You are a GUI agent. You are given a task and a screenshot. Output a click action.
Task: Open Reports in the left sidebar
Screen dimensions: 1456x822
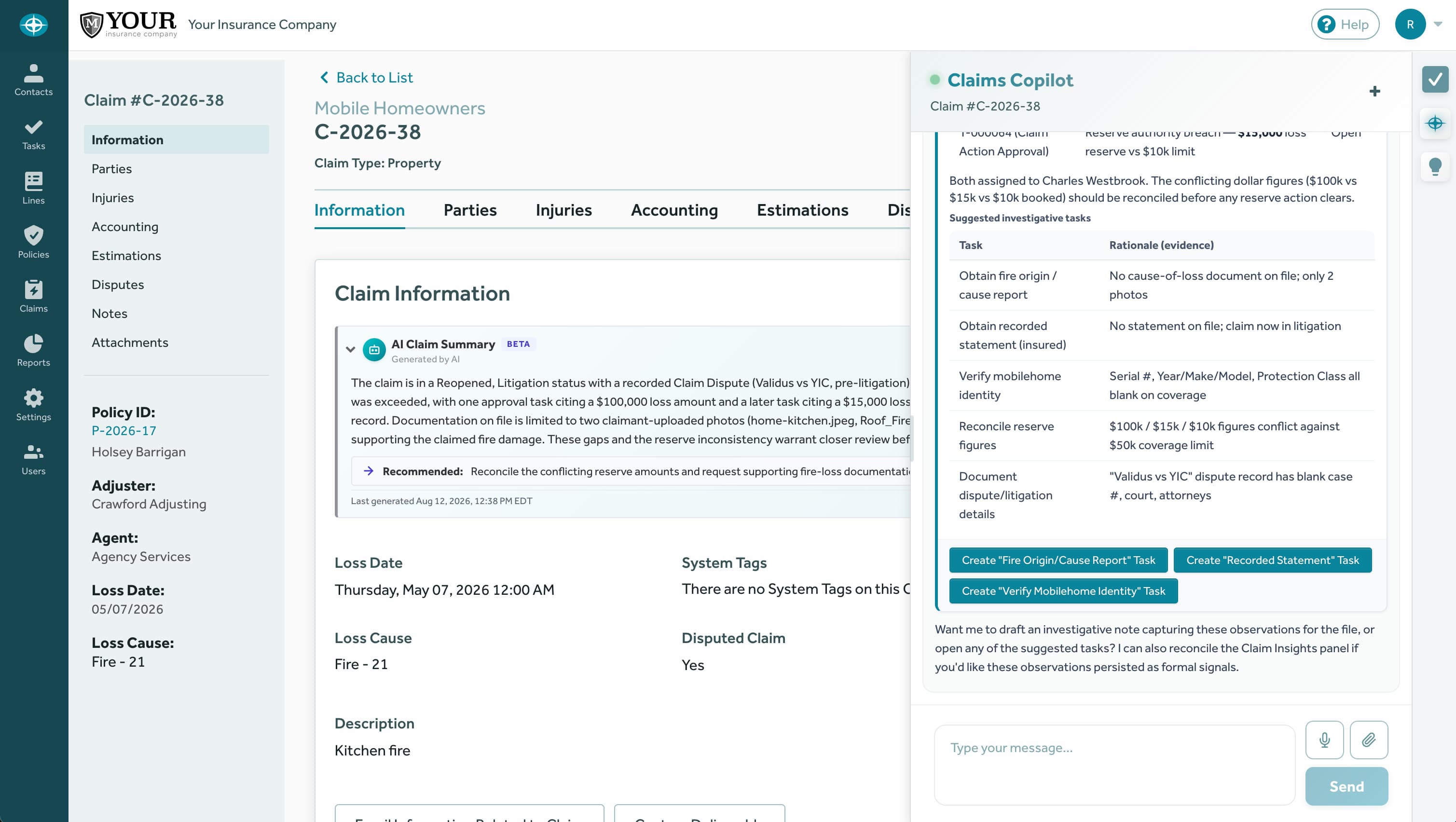[x=33, y=351]
